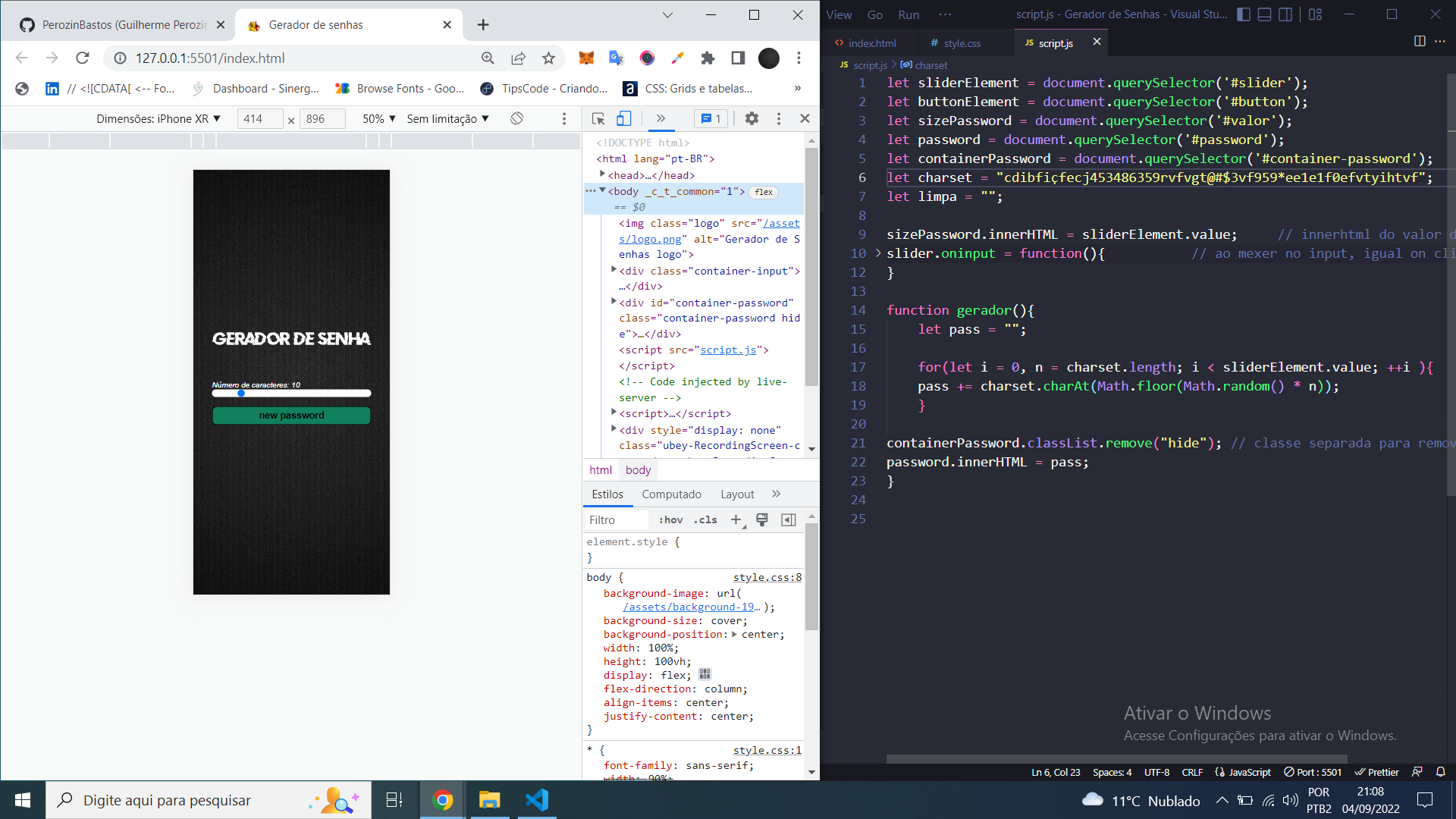Click the 414 viewport width field
The image size is (1456, 819).
coord(260,118)
